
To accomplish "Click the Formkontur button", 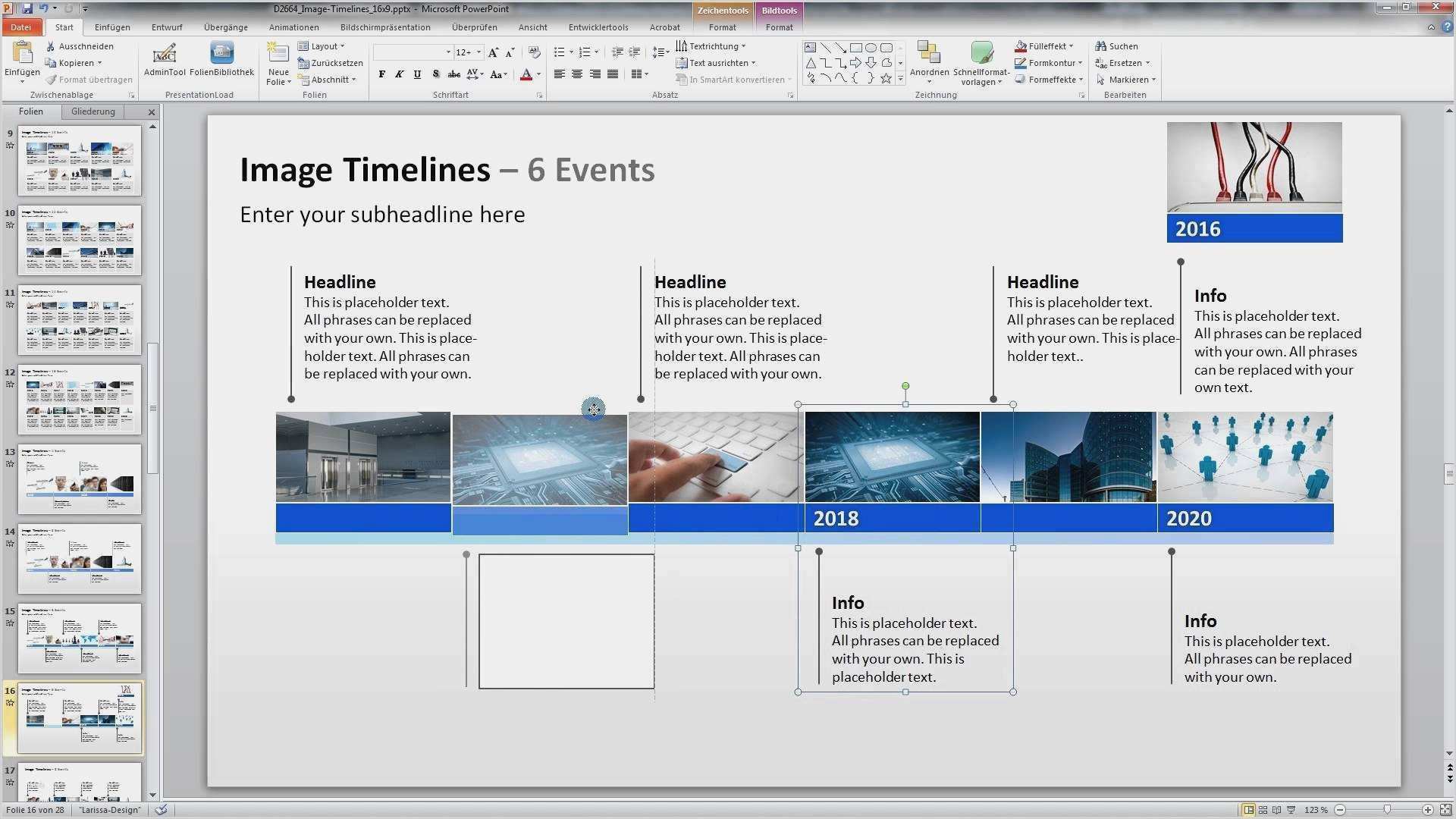I will [x=1050, y=63].
